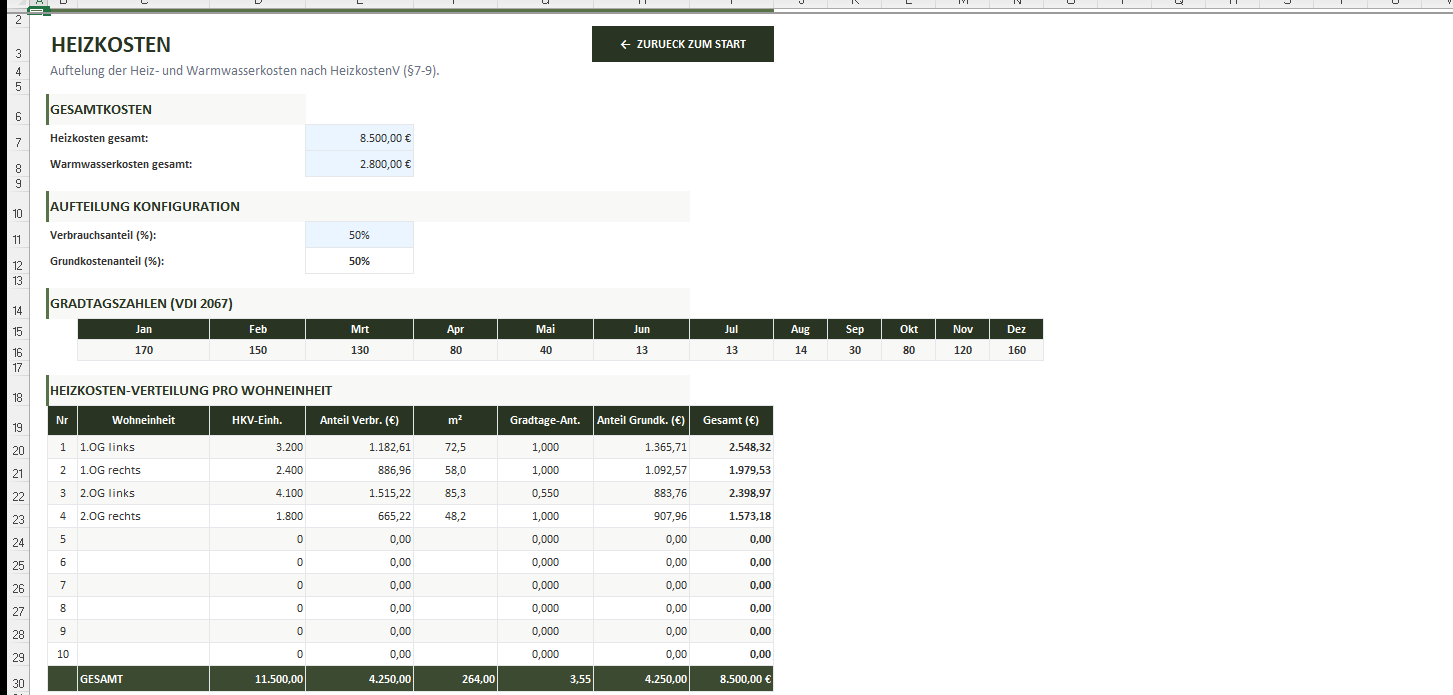Select the Heizkosten gesamt value 8.500,00 €
The image size is (1453, 695).
pos(359,138)
